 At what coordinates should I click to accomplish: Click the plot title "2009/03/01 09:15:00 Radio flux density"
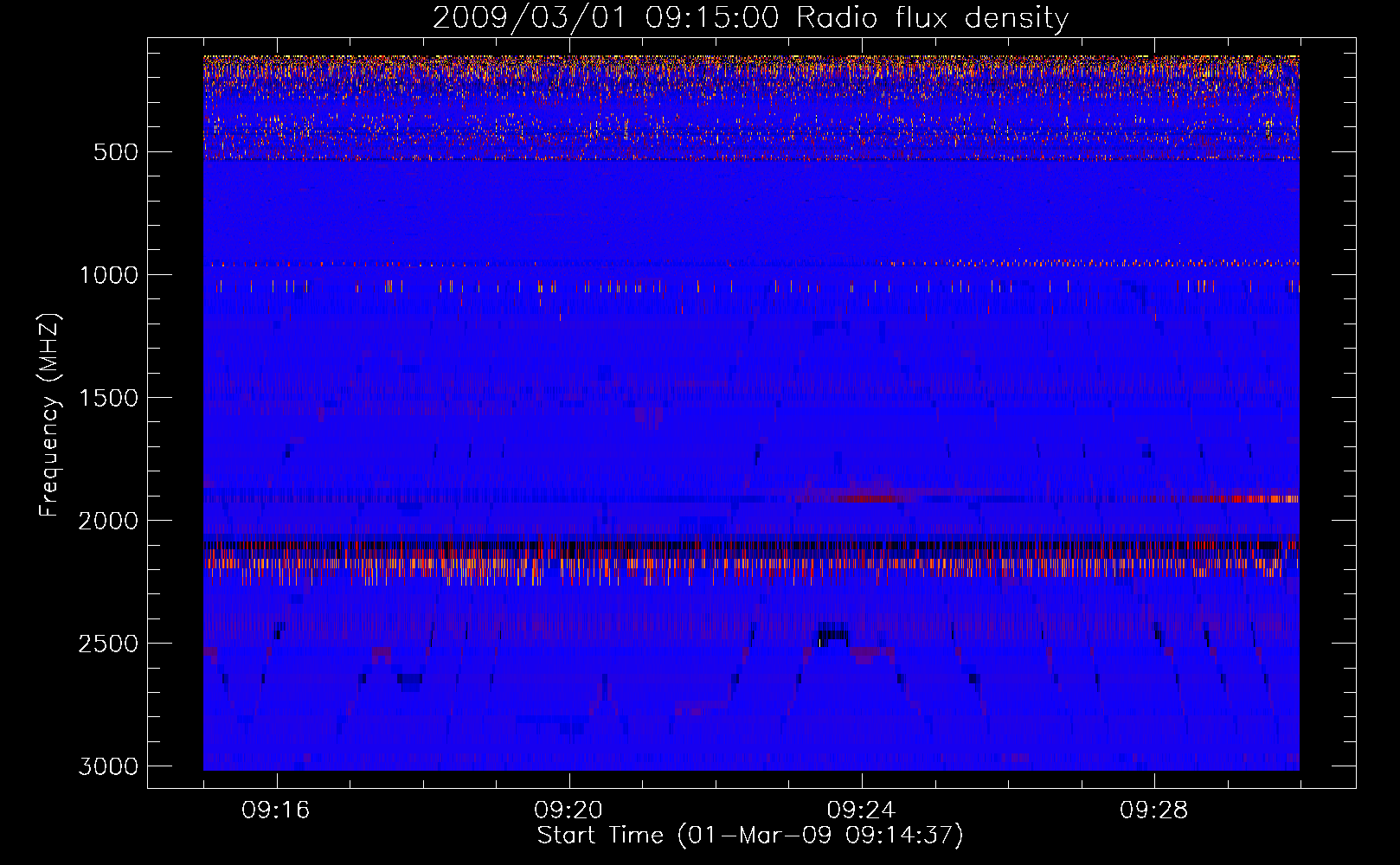(x=750, y=17)
